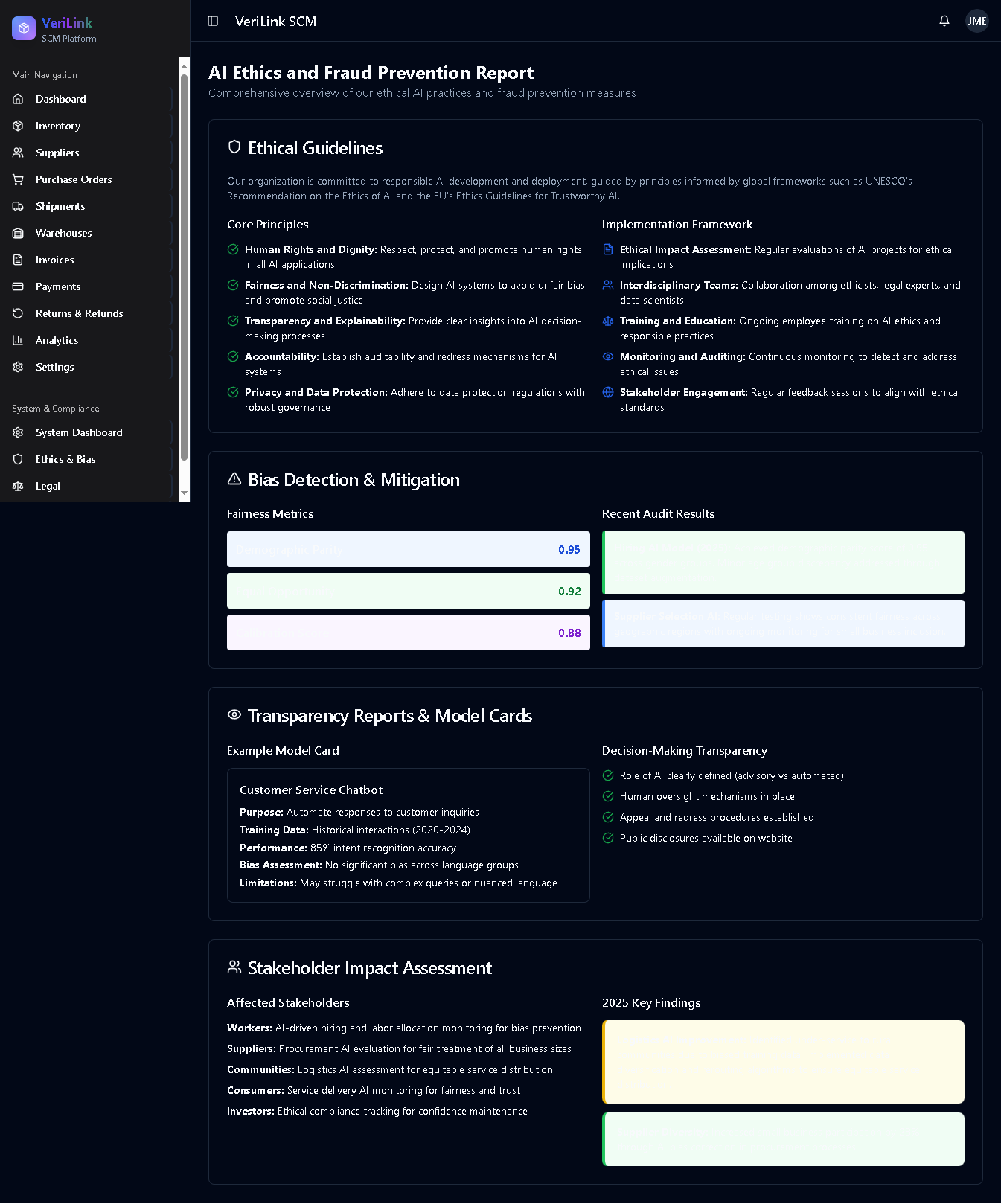This screenshot has height=1204, width=1001.
Task: Click the "Recent Audit Results" subheading
Action: coord(658,513)
